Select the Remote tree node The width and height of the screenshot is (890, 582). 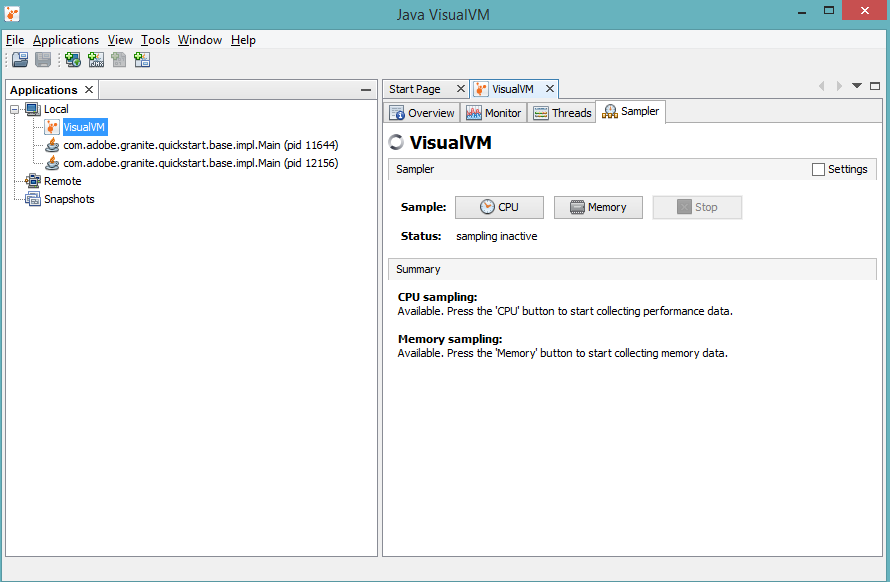(62, 181)
